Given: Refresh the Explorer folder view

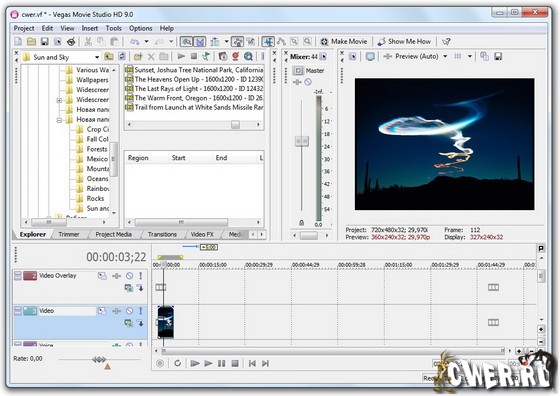Looking at the screenshot, I should [x=122, y=57].
